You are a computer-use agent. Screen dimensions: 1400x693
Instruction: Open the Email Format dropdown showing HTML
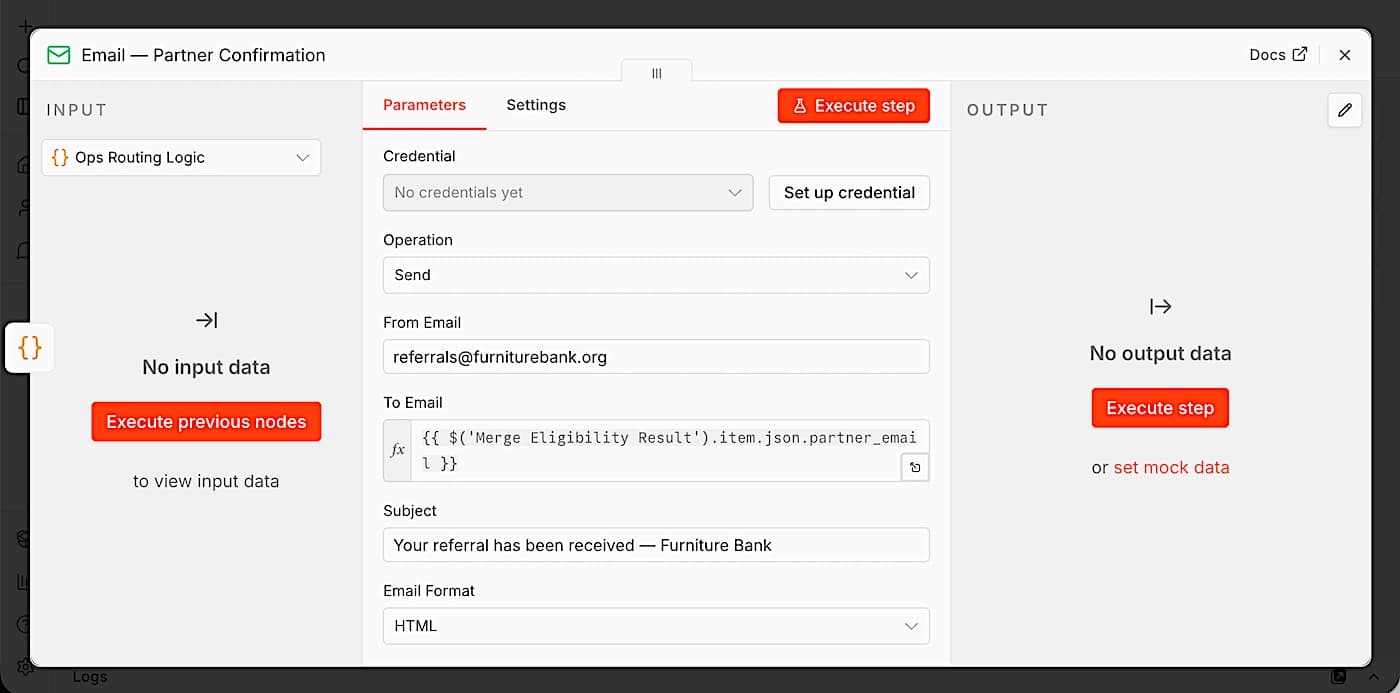656,626
